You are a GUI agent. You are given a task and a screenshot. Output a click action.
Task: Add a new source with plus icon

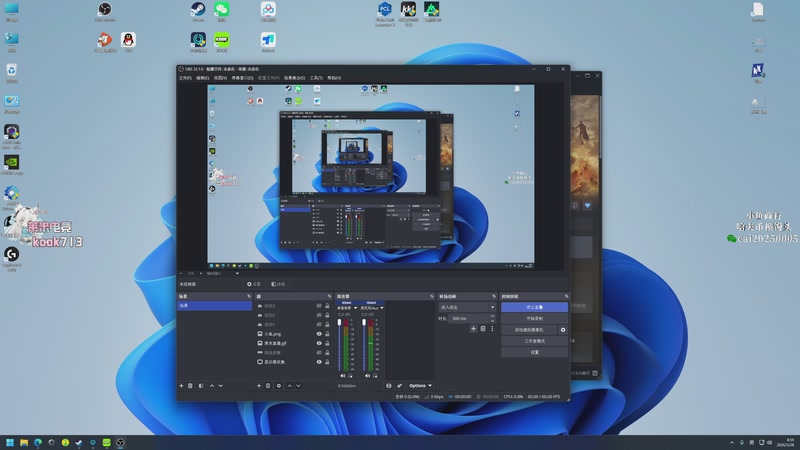pos(259,385)
